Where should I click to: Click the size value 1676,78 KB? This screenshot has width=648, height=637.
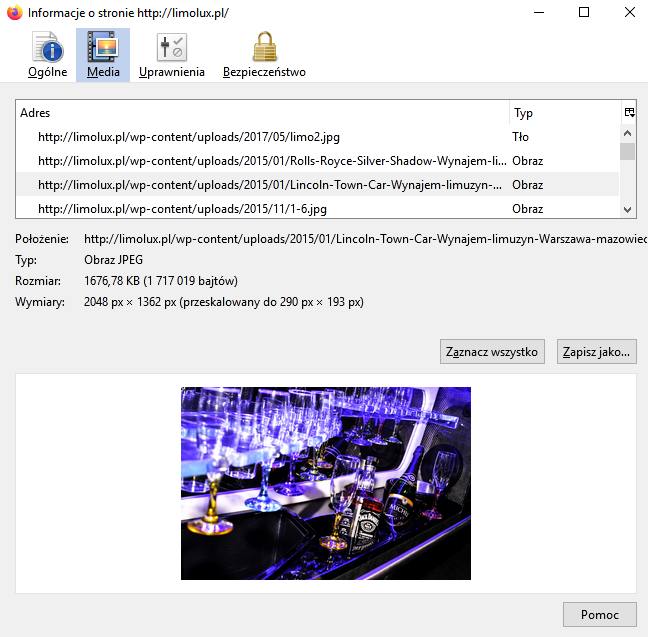coord(161,281)
